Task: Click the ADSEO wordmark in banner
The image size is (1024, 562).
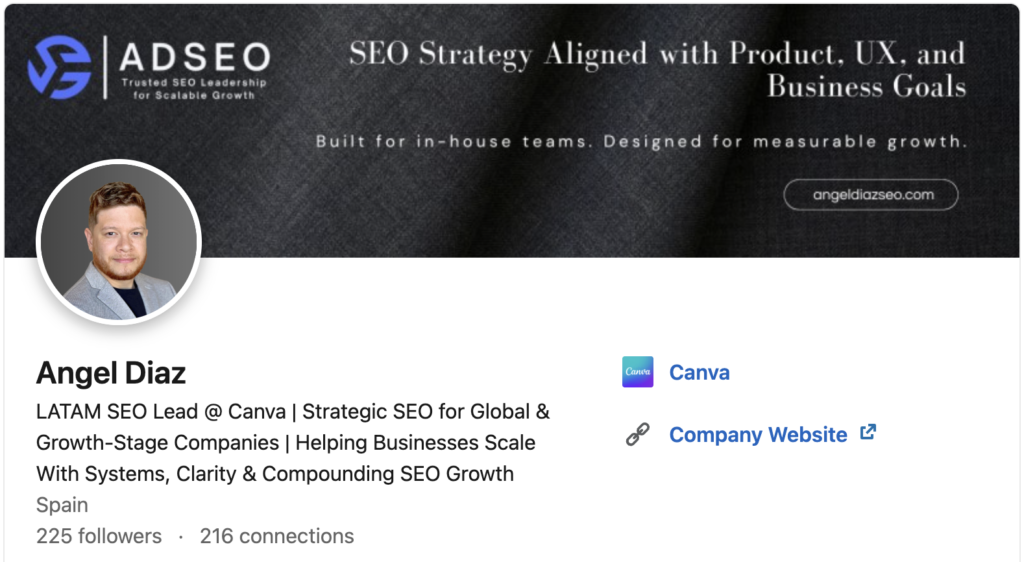Action: [x=193, y=57]
